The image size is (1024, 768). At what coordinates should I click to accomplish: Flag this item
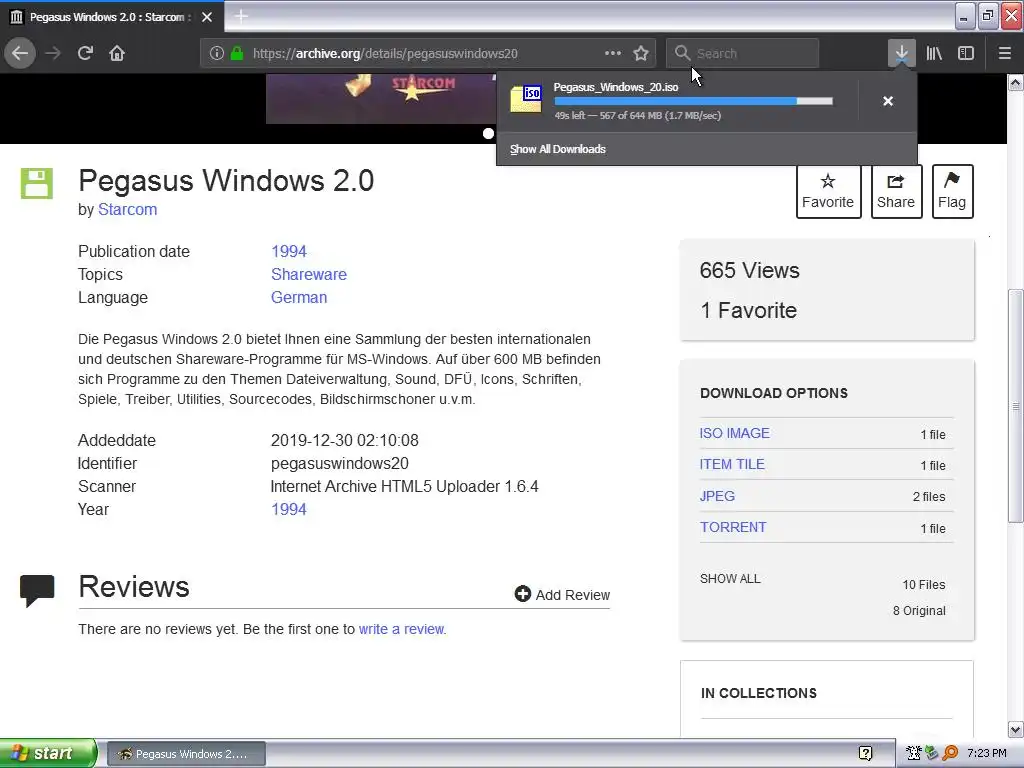tap(952, 191)
